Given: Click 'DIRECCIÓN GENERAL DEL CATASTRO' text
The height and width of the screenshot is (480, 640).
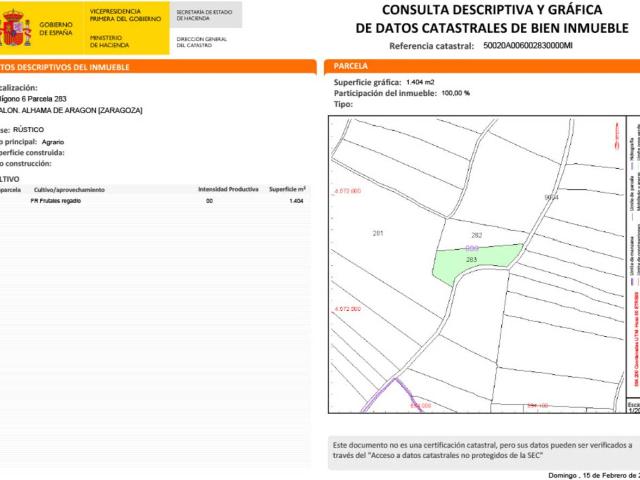Looking at the screenshot, I should tap(201, 42).
